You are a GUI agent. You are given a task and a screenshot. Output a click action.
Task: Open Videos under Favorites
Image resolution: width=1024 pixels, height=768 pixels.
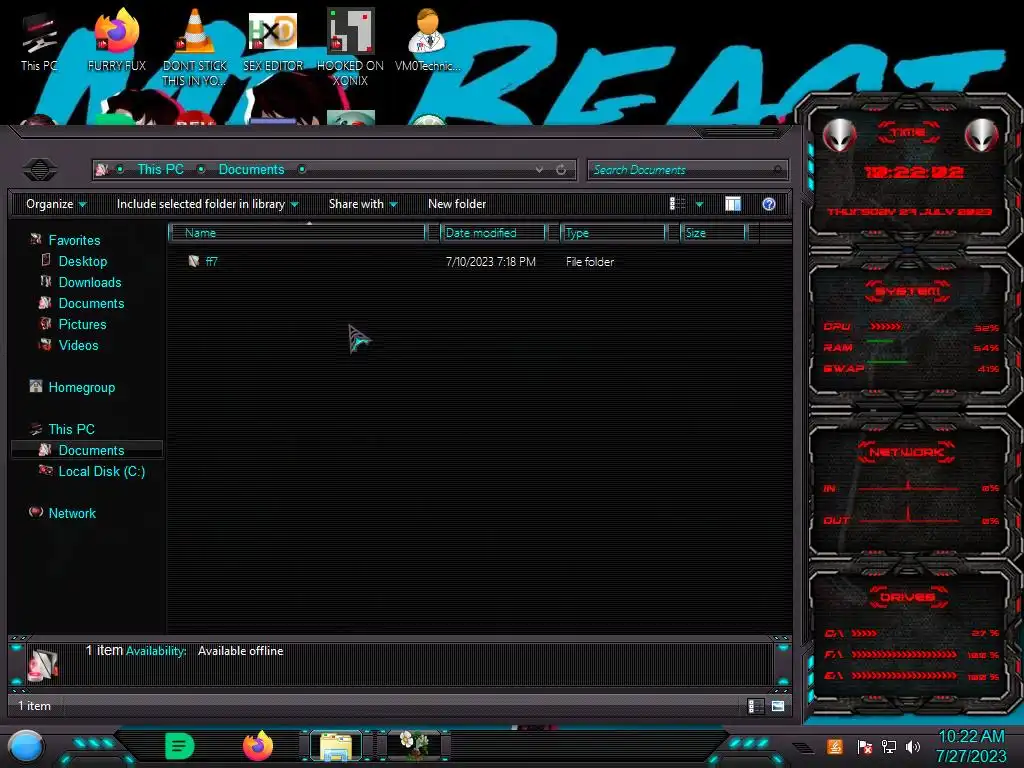[78, 345]
